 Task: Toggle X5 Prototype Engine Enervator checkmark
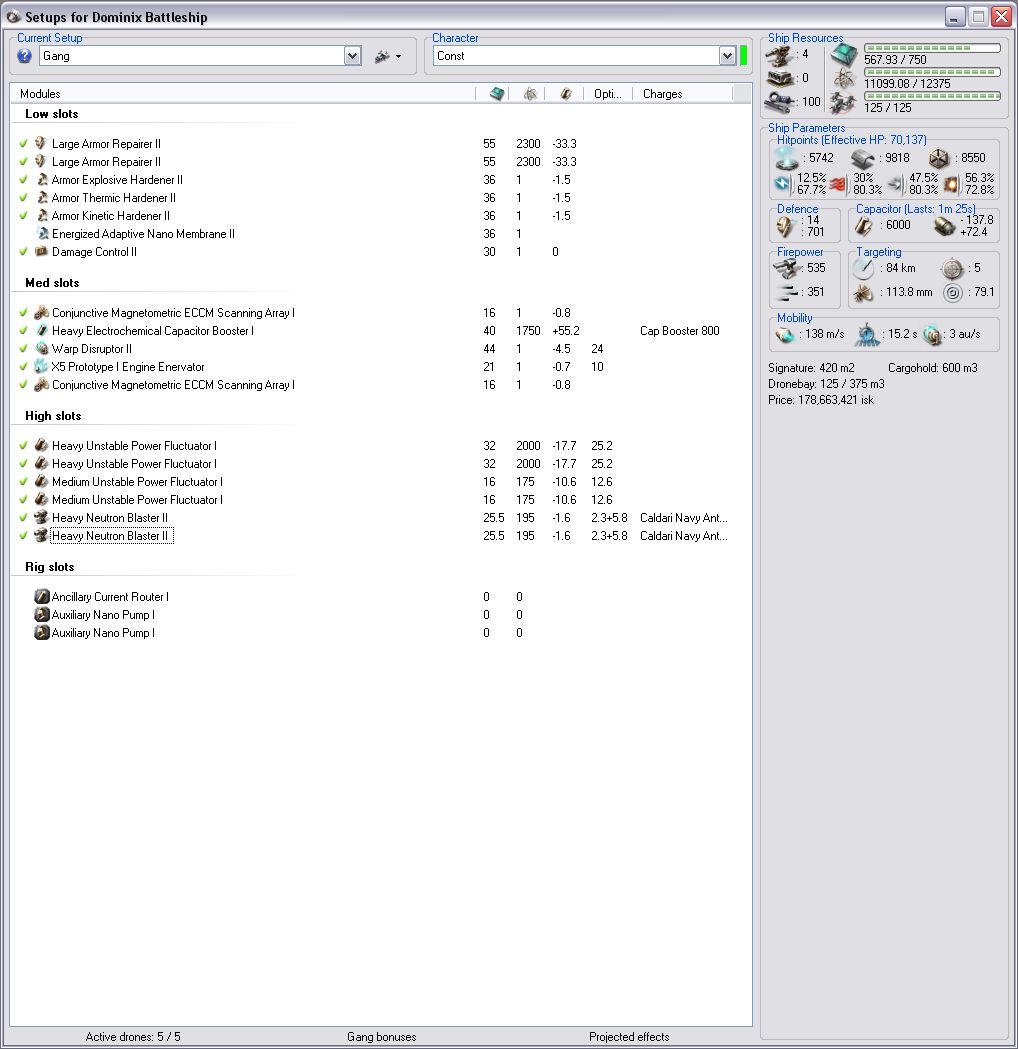point(23,367)
